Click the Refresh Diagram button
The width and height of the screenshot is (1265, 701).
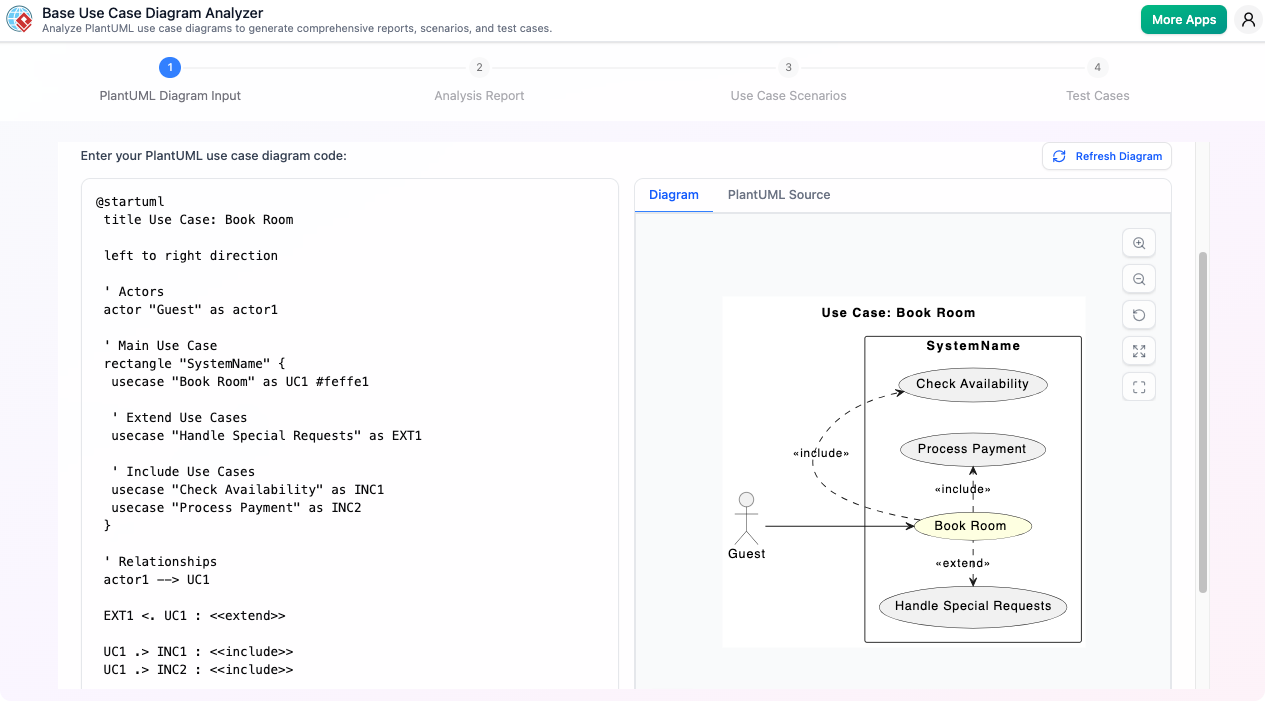pyautogui.click(x=1106, y=156)
